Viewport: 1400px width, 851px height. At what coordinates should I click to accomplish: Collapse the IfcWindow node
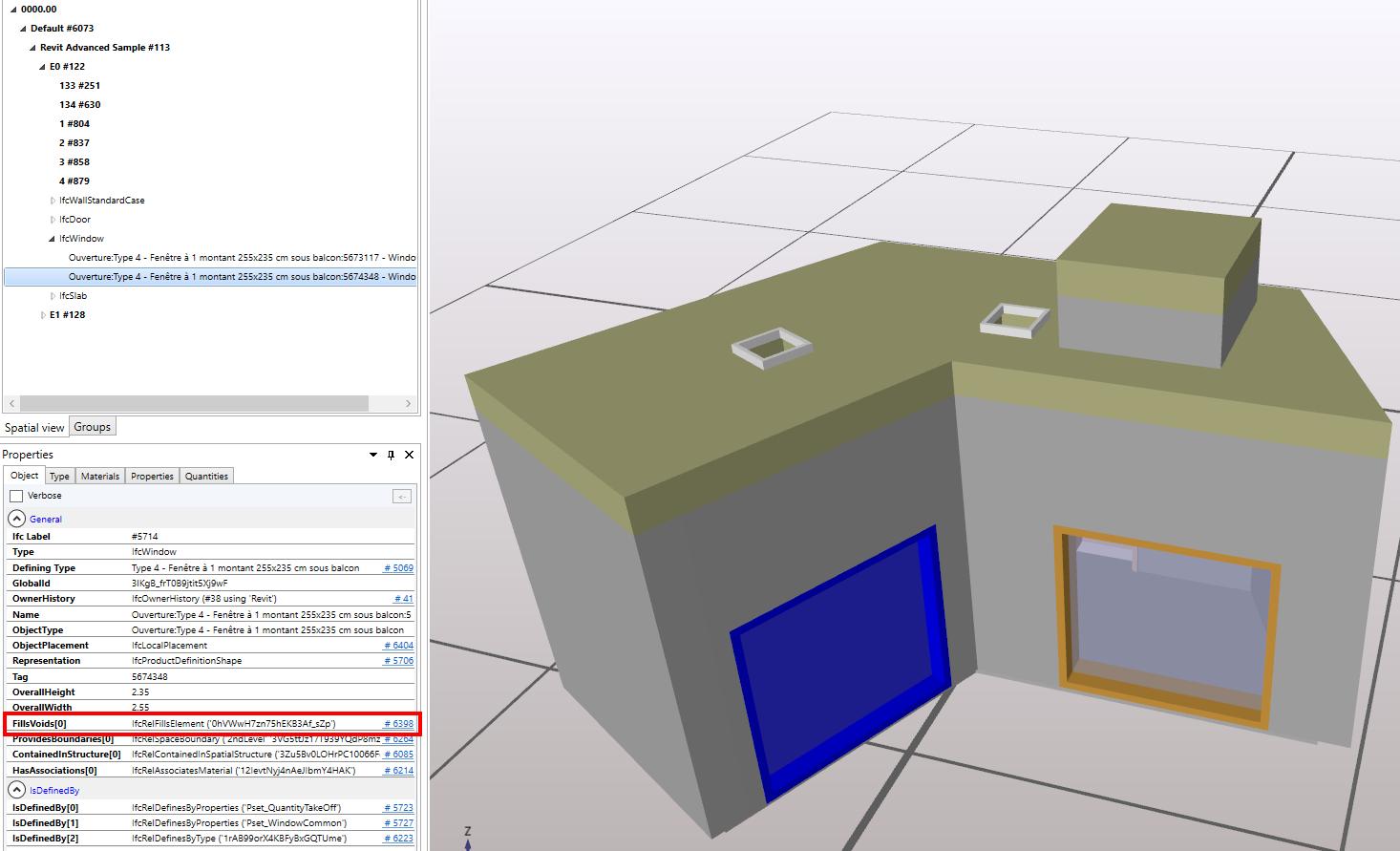coord(52,239)
